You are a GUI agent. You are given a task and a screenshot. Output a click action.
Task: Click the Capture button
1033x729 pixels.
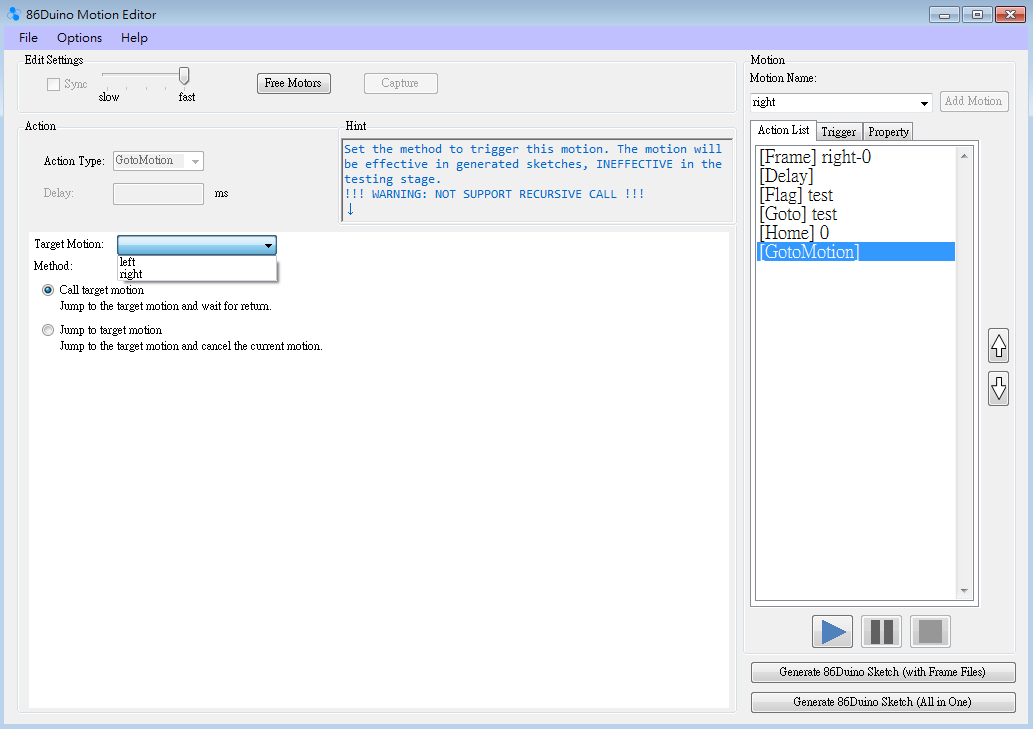[x=400, y=83]
